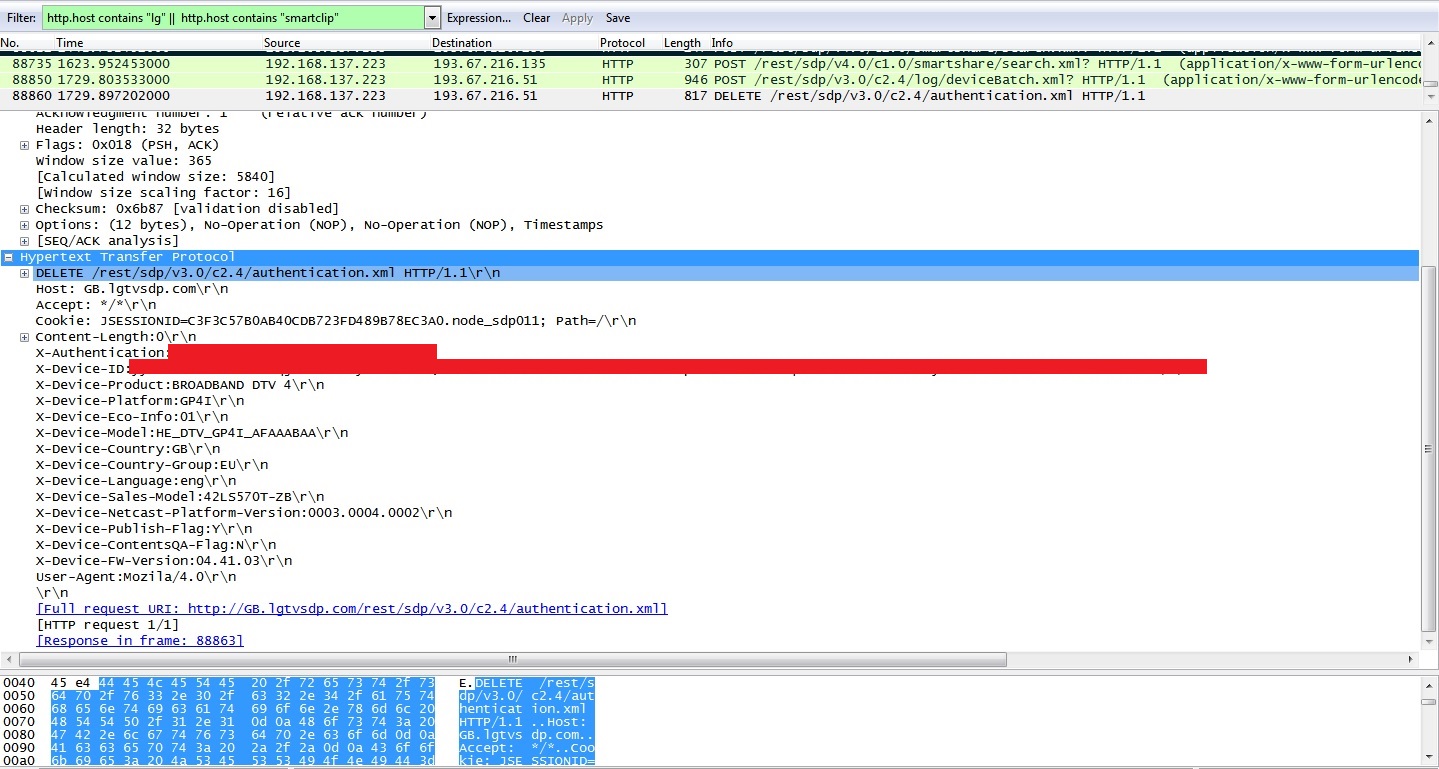The height and width of the screenshot is (769, 1439).
Task: Select X-Device-Model HE_DTV_GP4I line
Action: [x=191, y=433]
